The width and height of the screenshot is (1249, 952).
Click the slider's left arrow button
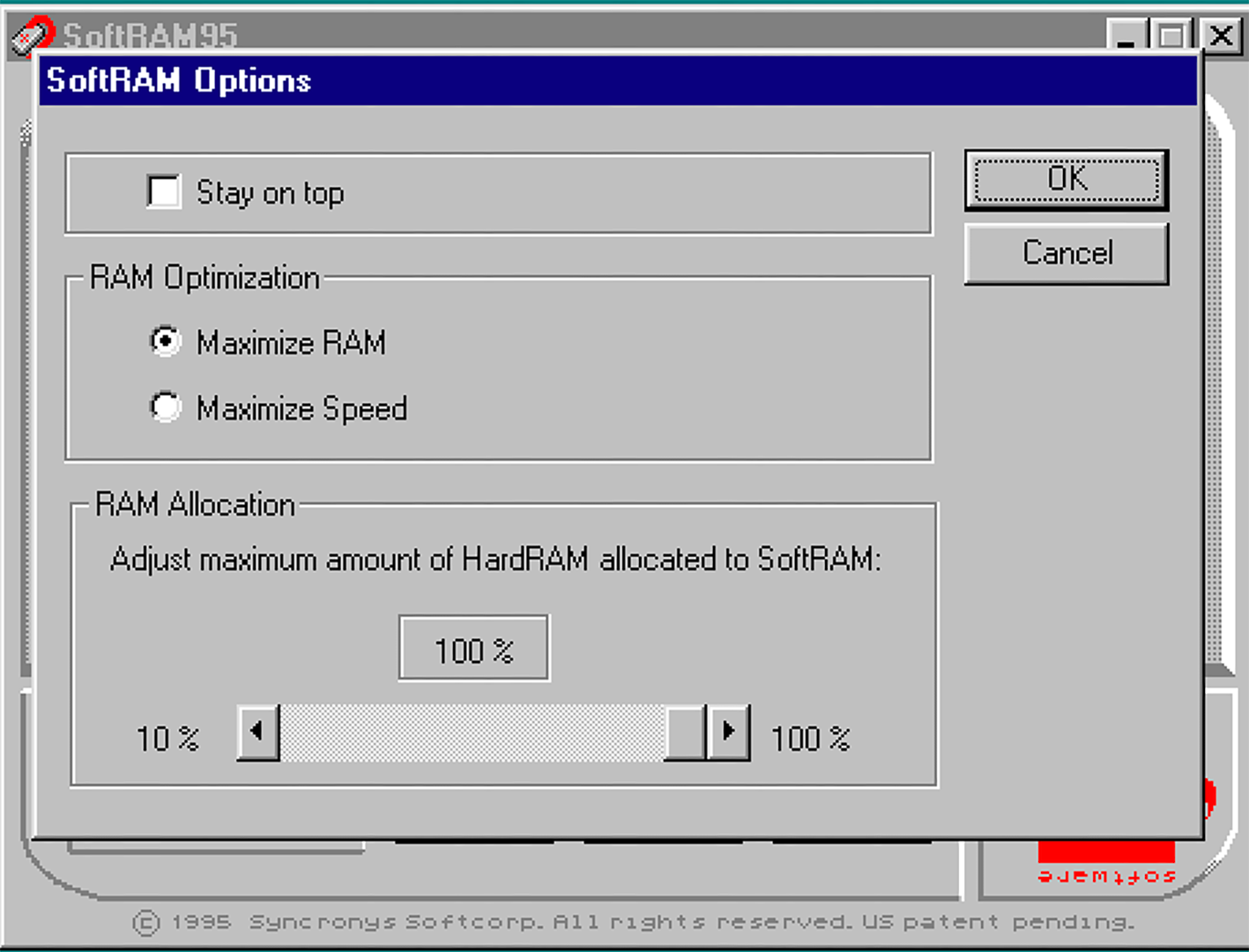[x=258, y=732]
